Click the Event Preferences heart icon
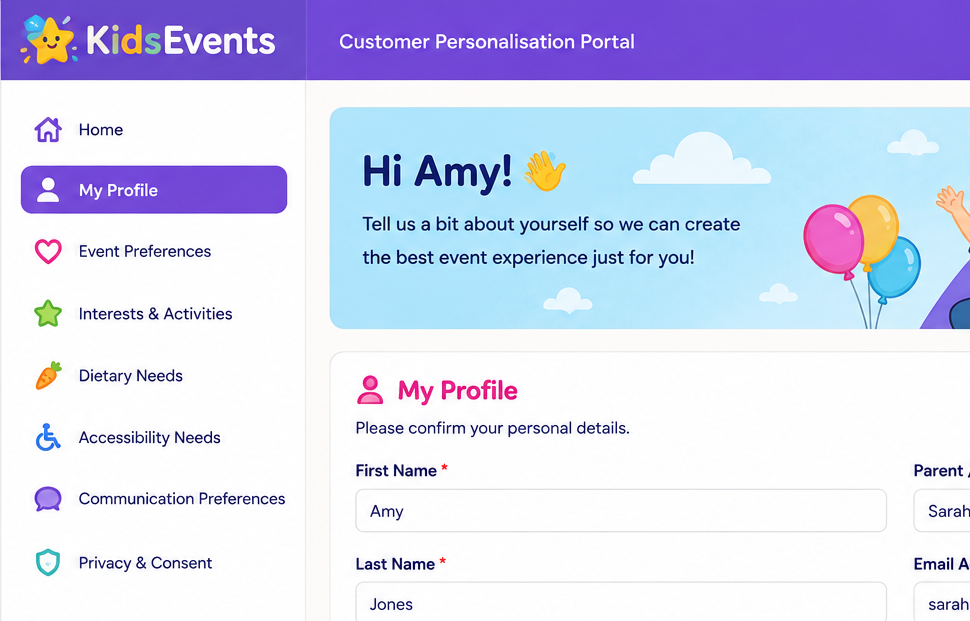This screenshot has height=621, width=970. [48, 252]
